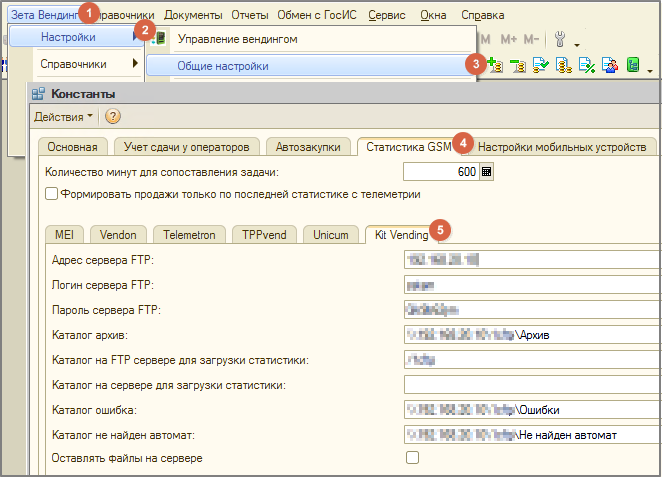Switch to the Автозакупки tab
Screen dimensions: 662x477
308,147
